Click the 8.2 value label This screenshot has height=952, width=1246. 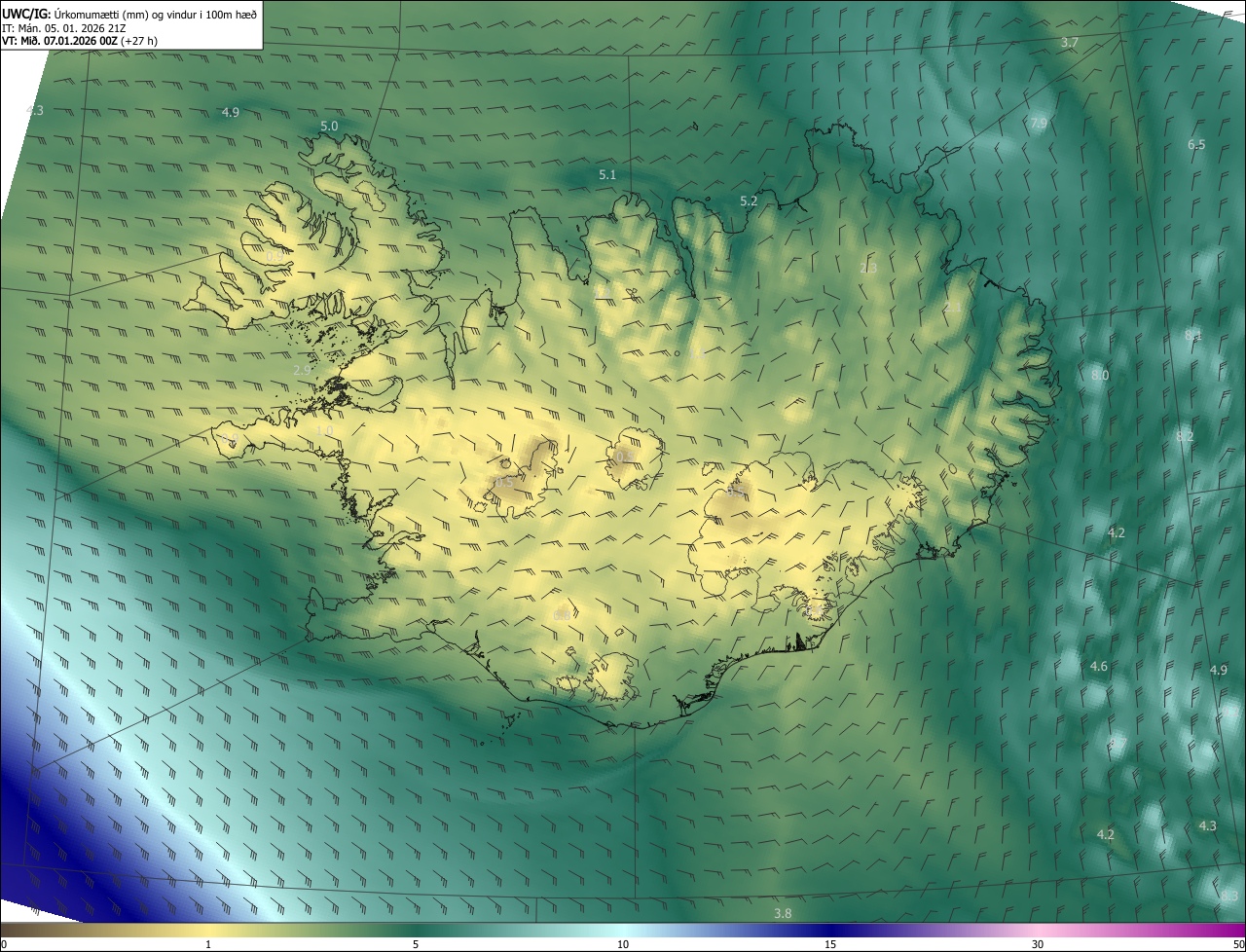click(1185, 437)
